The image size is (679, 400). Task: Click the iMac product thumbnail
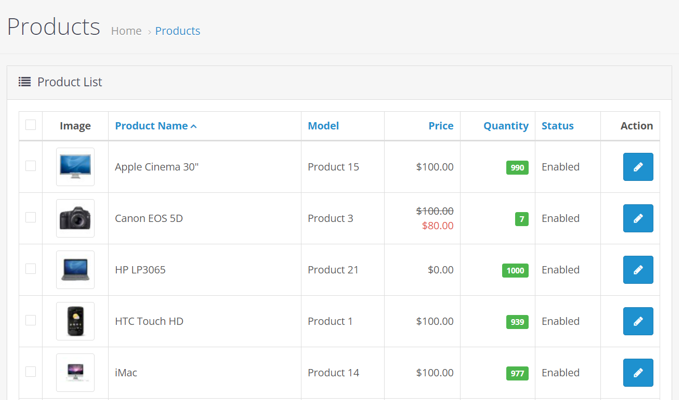[75, 373]
